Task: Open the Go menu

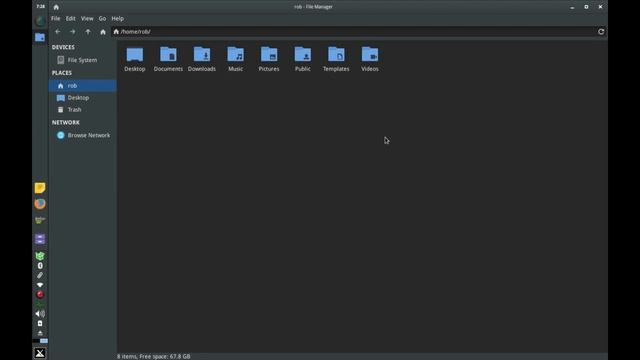Action: point(102,18)
